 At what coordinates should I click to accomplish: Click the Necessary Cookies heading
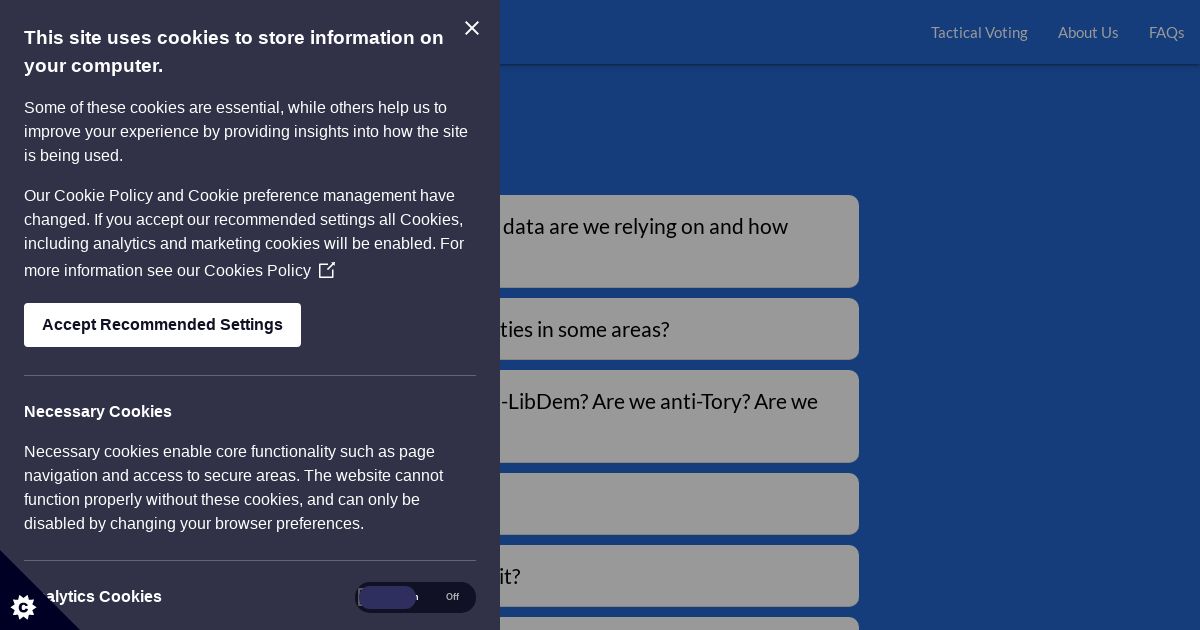click(x=98, y=412)
